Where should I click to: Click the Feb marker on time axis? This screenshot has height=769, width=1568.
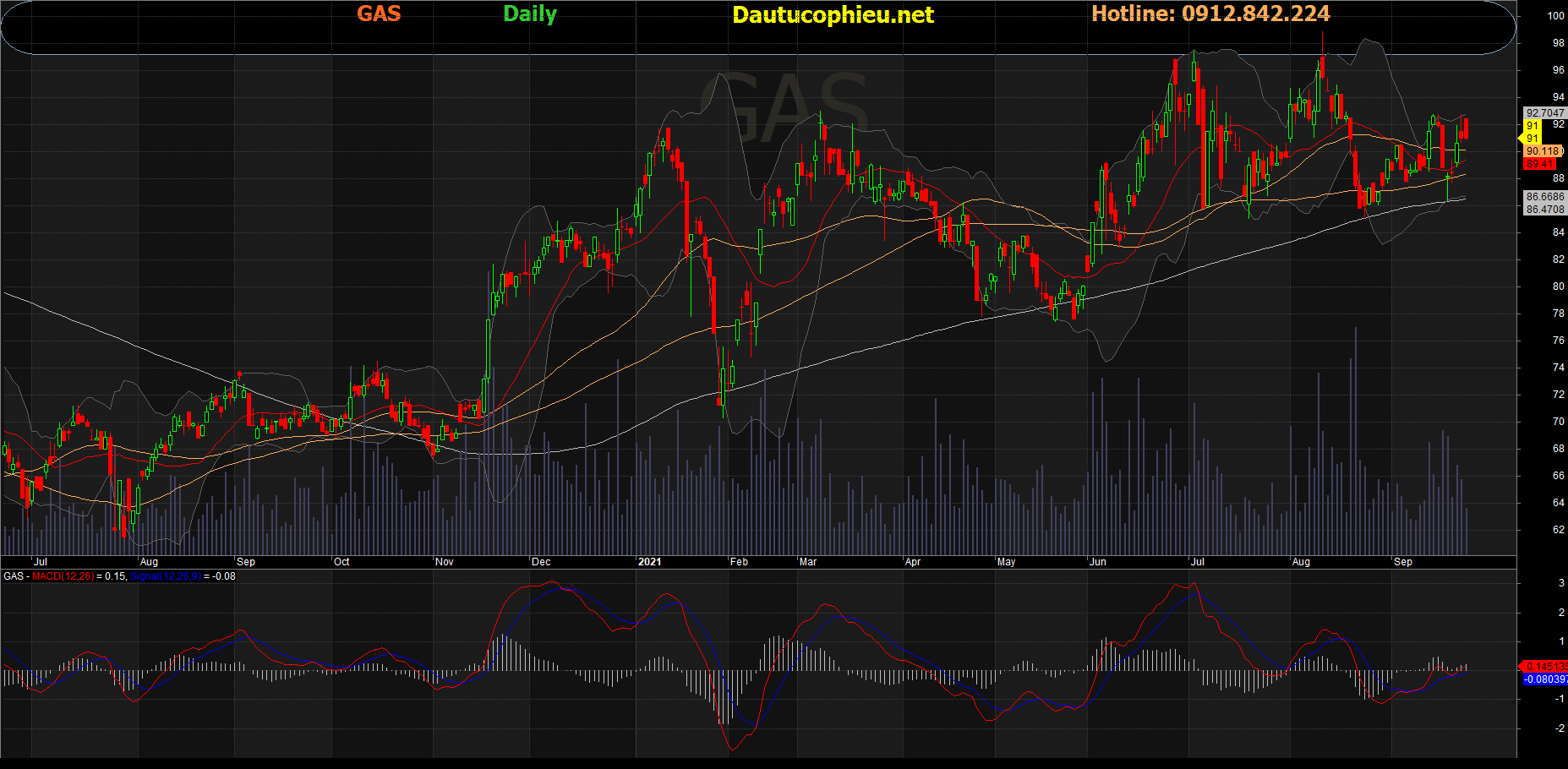tap(739, 562)
